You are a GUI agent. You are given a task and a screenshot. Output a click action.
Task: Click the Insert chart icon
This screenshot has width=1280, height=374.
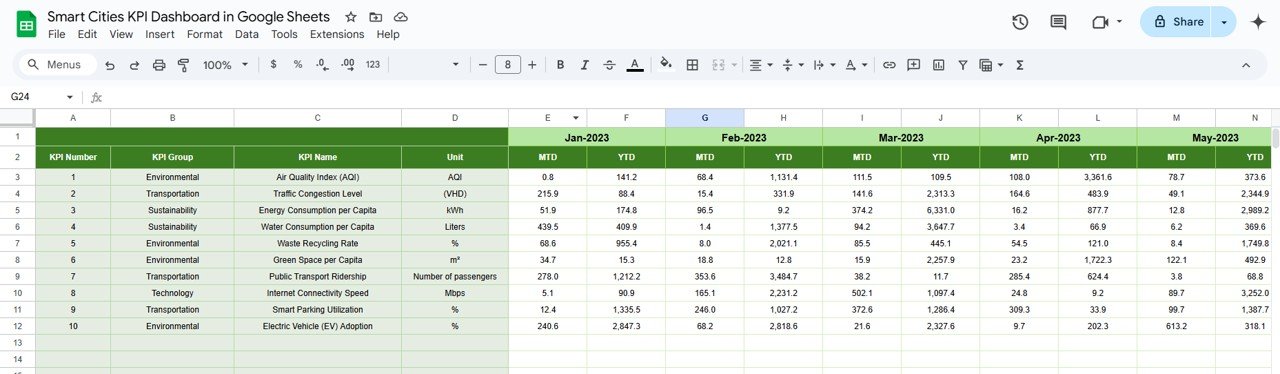(x=938, y=65)
